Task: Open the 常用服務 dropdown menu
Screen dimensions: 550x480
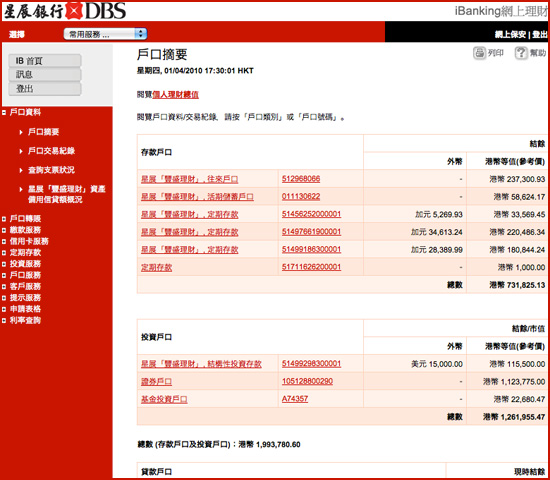Action: click(x=105, y=34)
